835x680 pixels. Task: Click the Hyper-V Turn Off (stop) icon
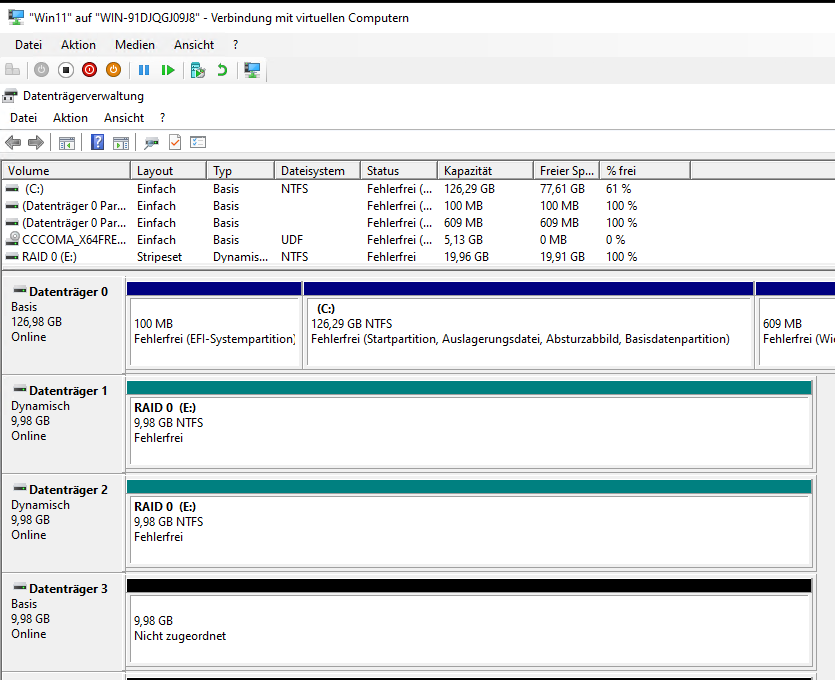(x=65, y=70)
